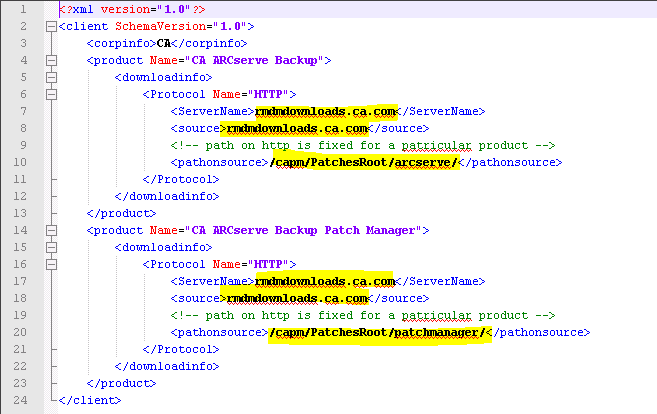Viewport: 657px width, 414px height.
Task: Click the closing downloadinfo tag on line 12
Action: tap(167, 197)
